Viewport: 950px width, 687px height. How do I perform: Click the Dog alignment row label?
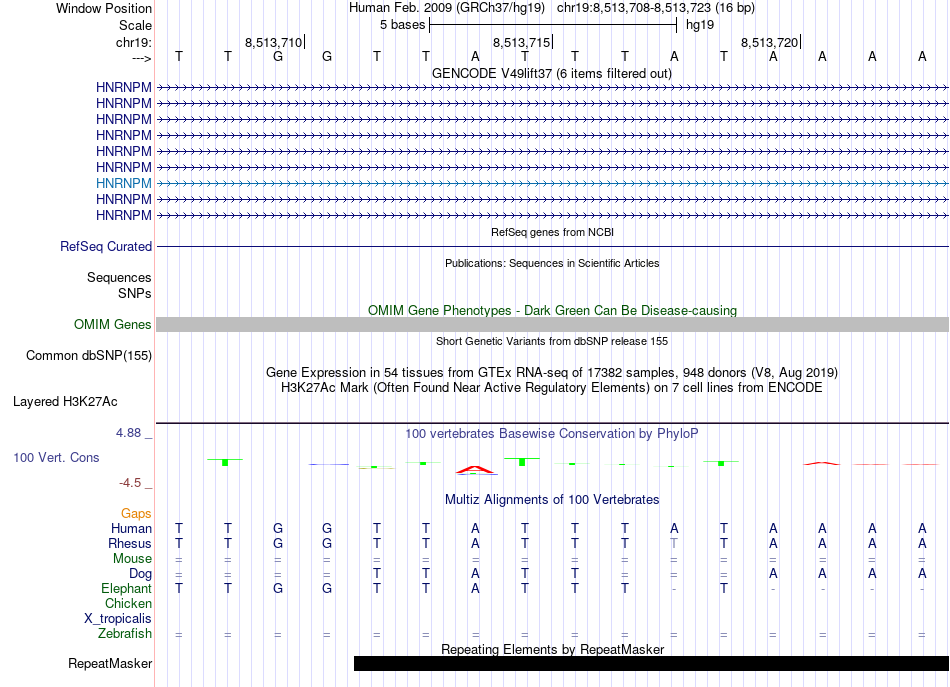click(x=140, y=573)
